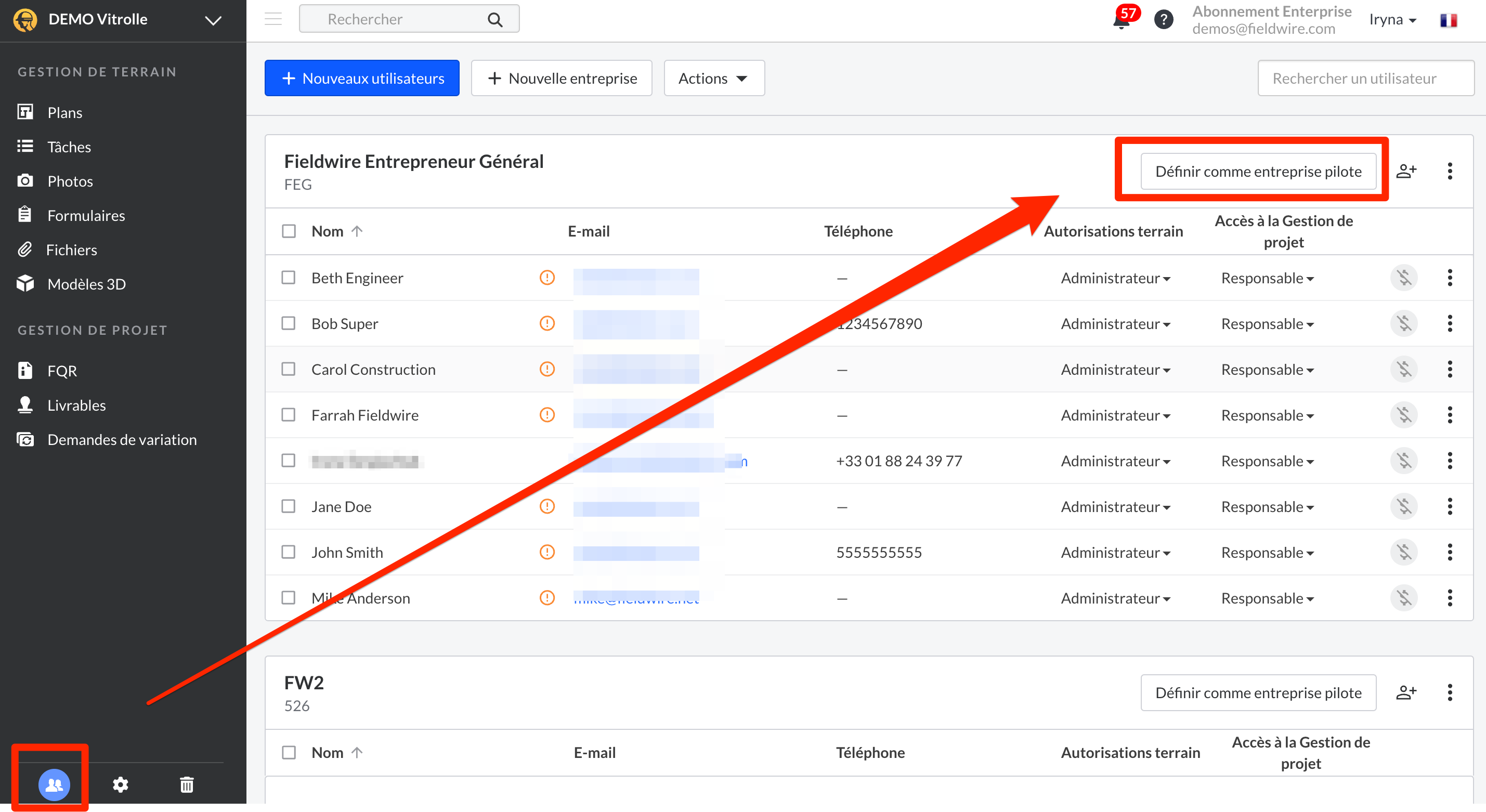This screenshot has width=1486, height=812.
Task: Select the Jane Doe row checkbox
Action: click(x=289, y=506)
